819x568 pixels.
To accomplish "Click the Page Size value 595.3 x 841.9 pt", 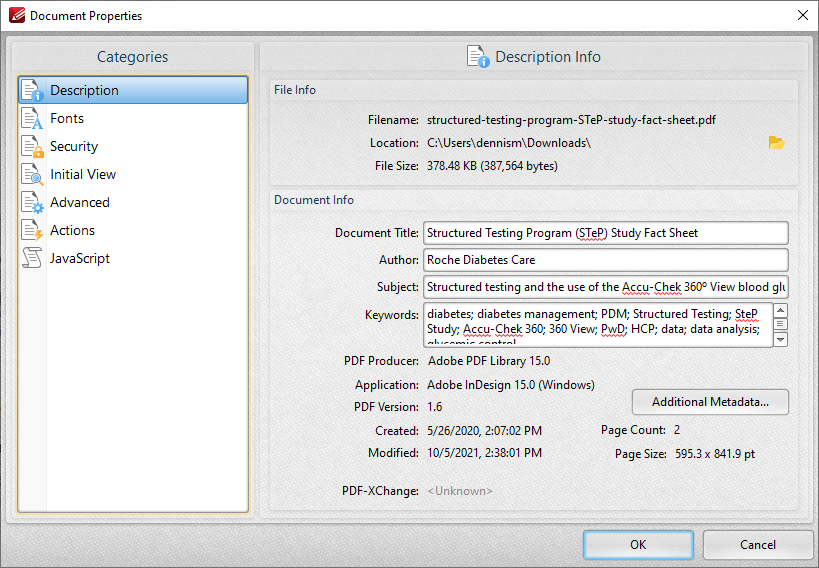I will pos(715,454).
